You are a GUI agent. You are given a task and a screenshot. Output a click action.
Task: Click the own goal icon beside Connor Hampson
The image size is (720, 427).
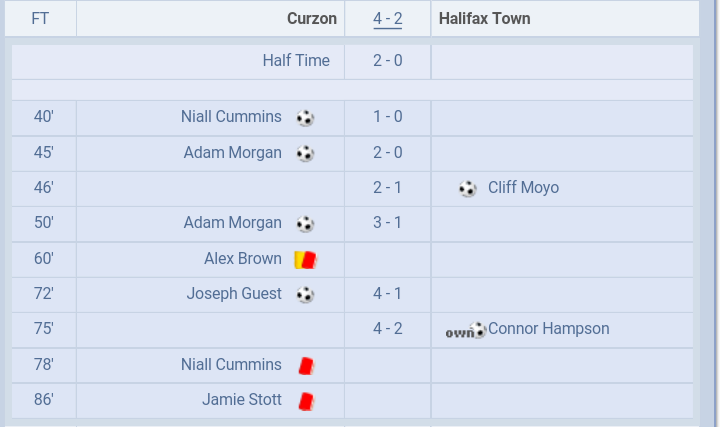(x=466, y=330)
